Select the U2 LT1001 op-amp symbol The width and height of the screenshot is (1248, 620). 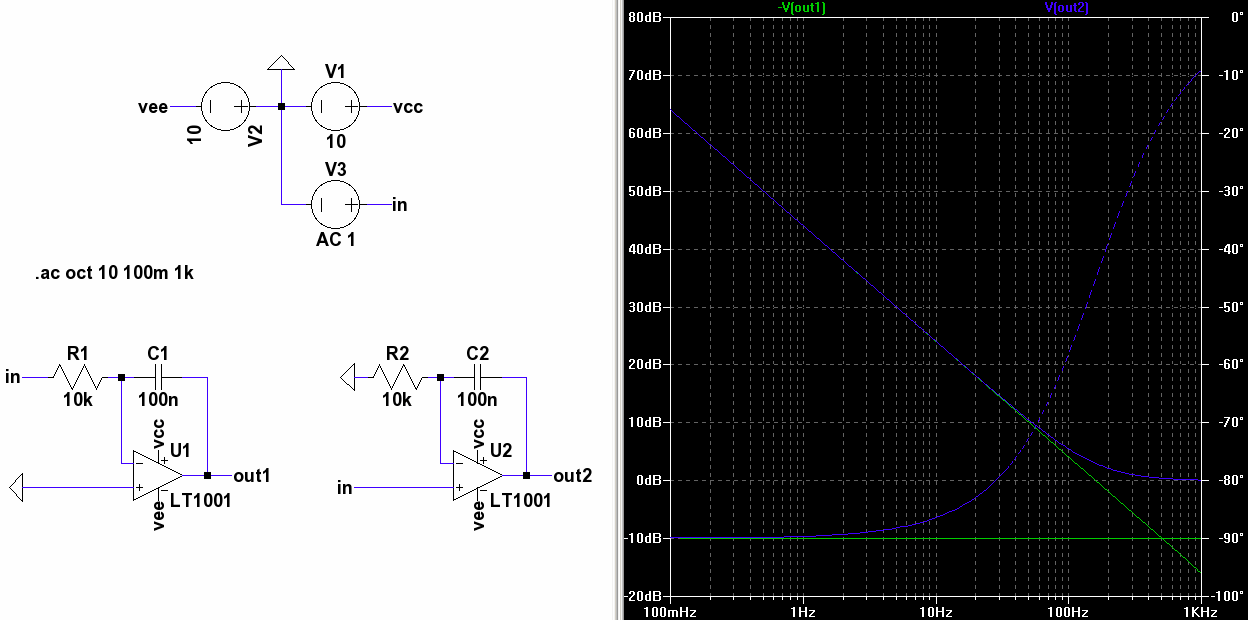coord(476,475)
